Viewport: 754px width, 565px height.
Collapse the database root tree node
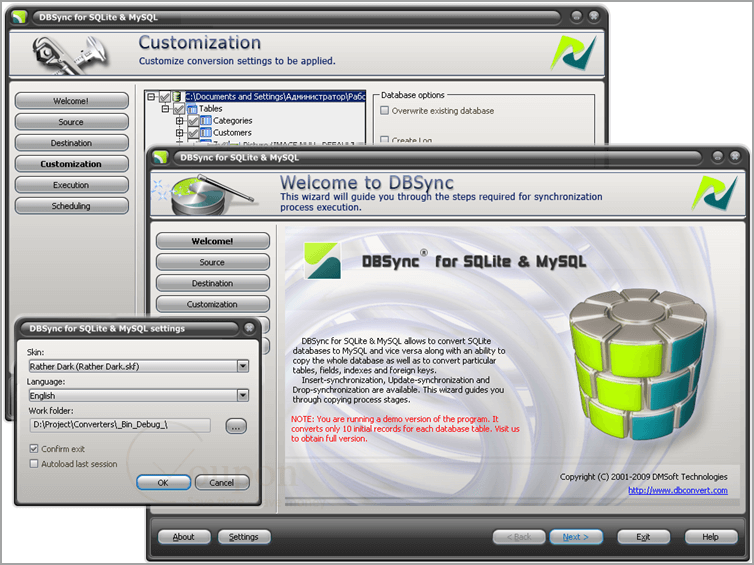coord(151,97)
